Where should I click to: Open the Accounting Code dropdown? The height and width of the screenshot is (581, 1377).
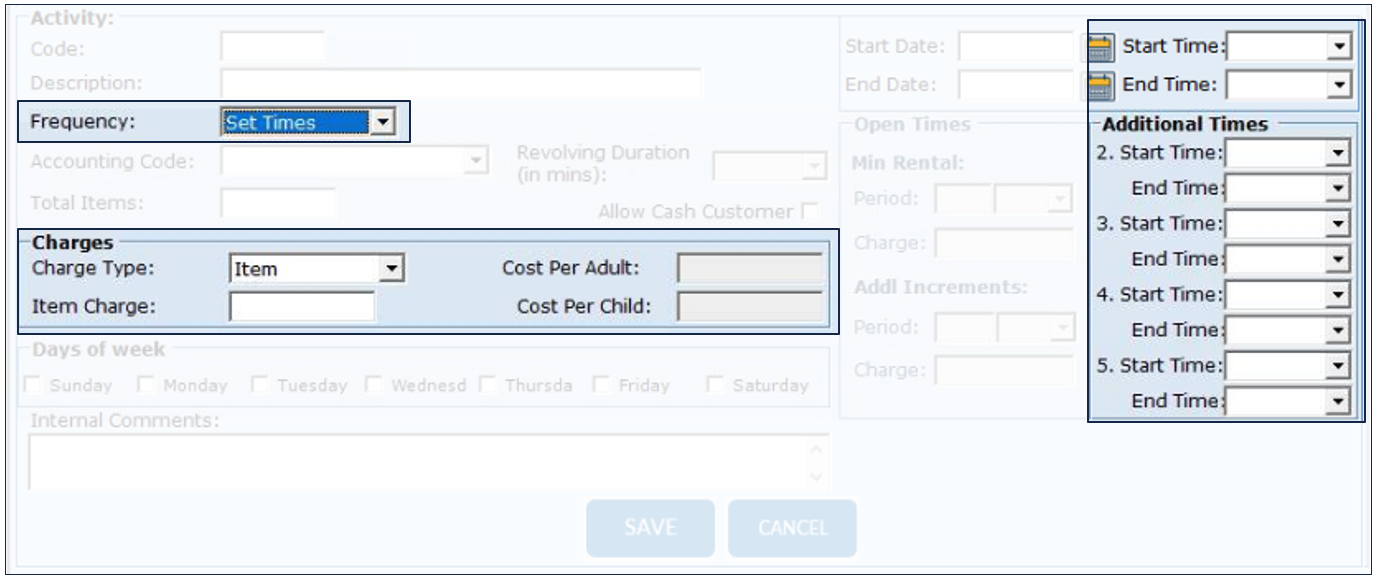click(476, 160)
